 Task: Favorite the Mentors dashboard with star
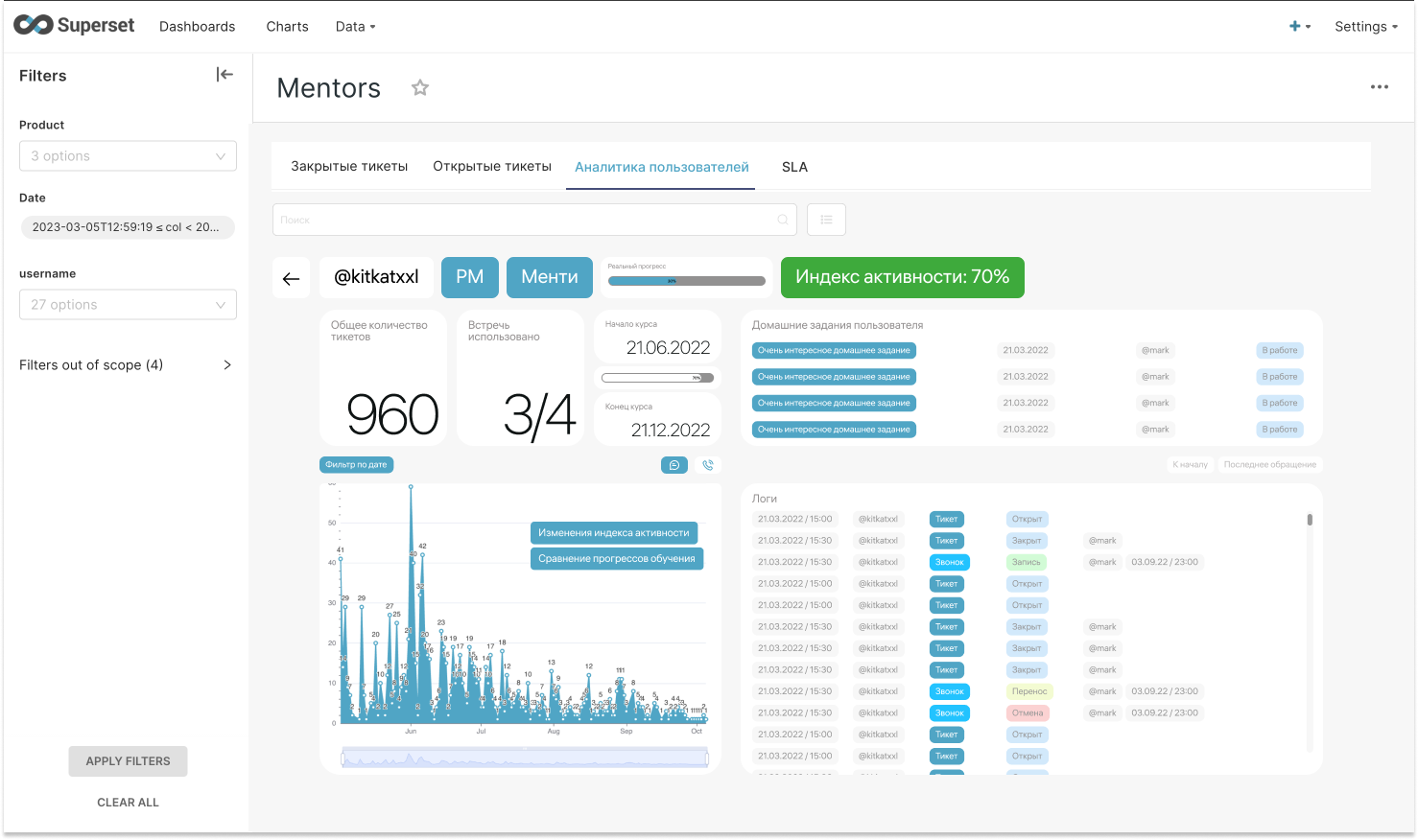[420, 88]
